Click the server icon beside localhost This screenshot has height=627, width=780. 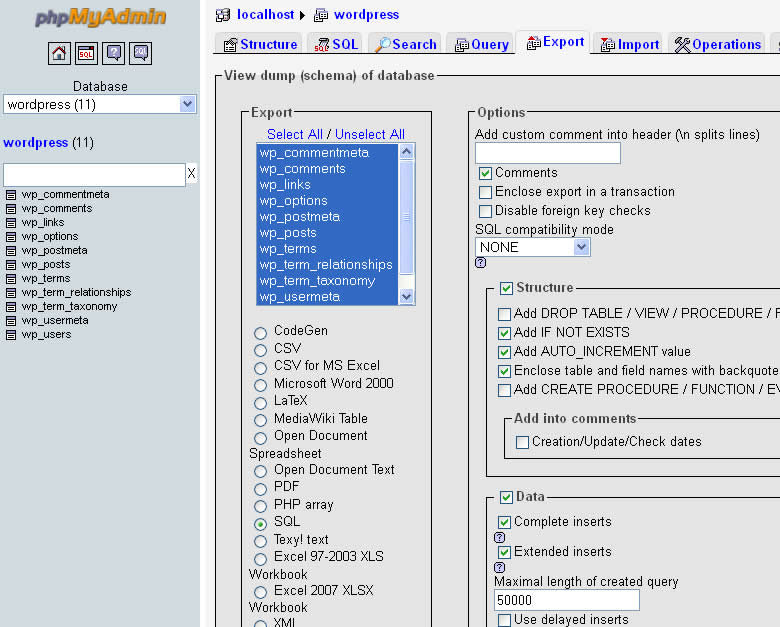[223, 15]
